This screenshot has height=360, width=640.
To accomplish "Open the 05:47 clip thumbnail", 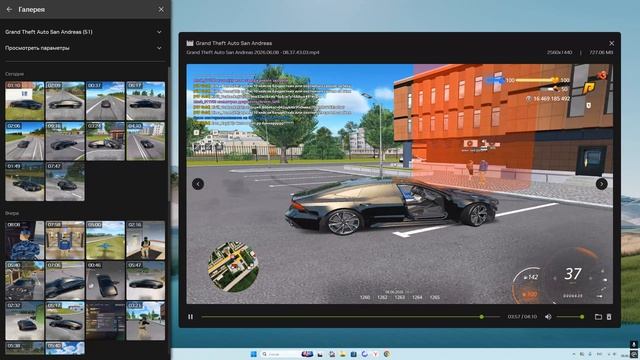I will 146,281.
